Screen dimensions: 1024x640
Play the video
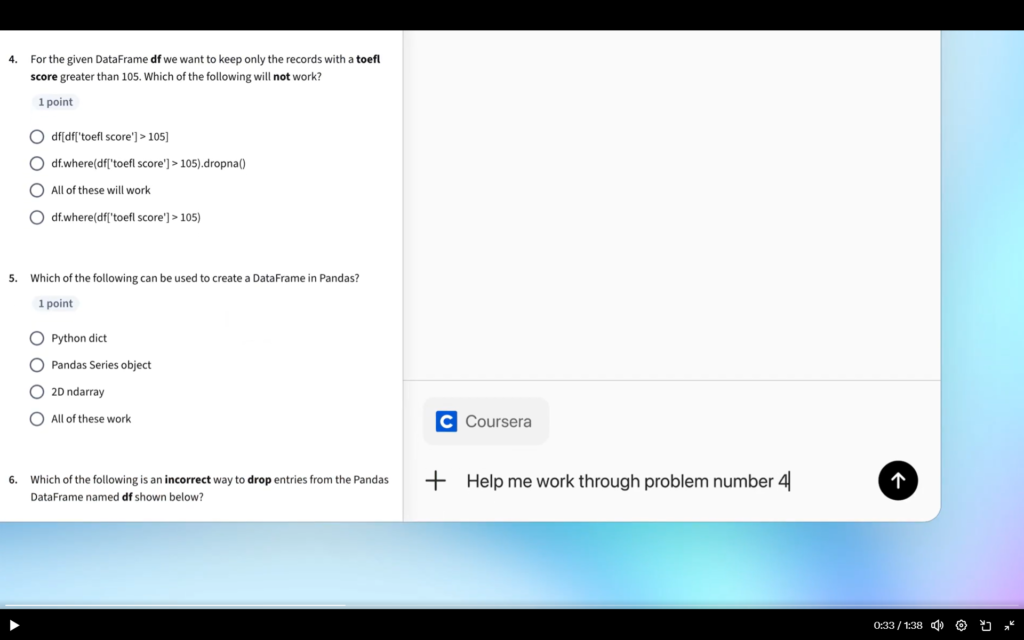tap(14, 625)
